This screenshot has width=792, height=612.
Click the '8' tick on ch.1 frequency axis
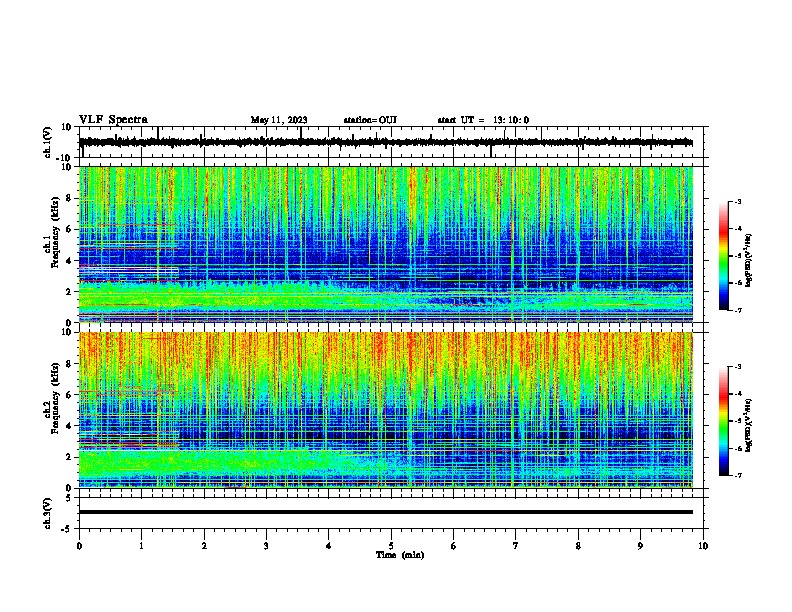(x=69, y=198)
